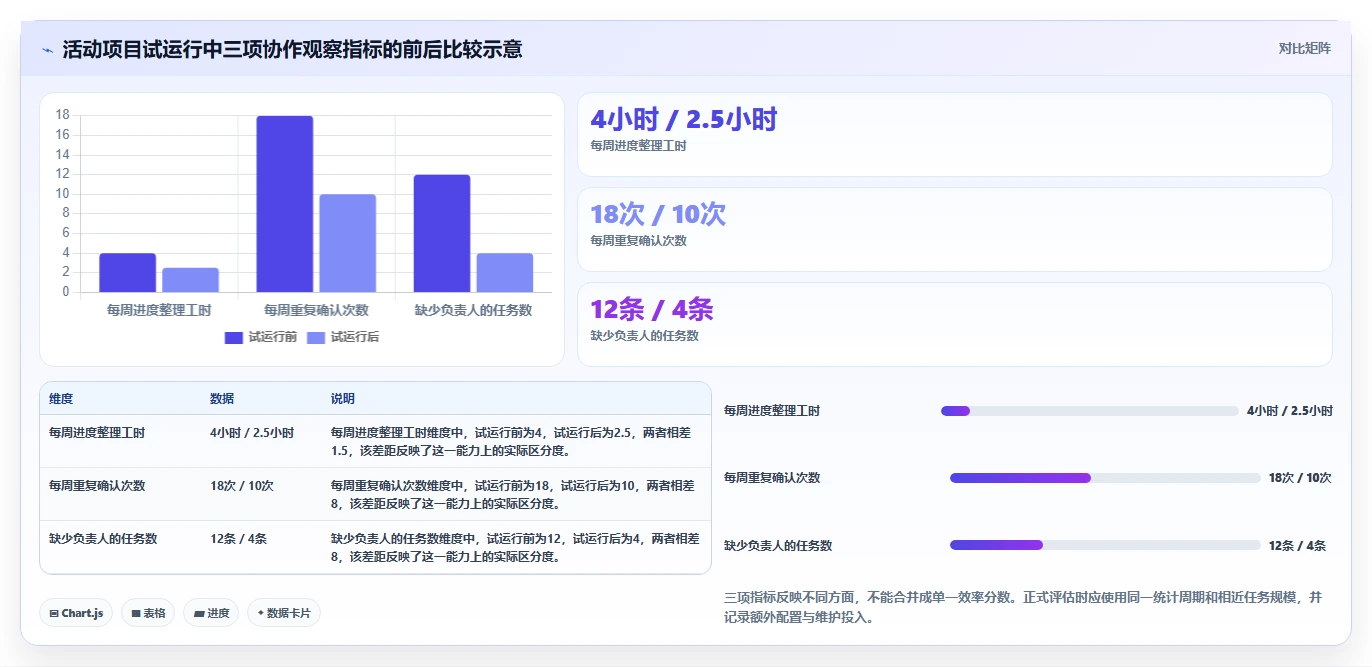Select the 缺少负责人的任务数 table row label
The height and width of the screenshot is (667, 1372).
(x=103, y=539)
